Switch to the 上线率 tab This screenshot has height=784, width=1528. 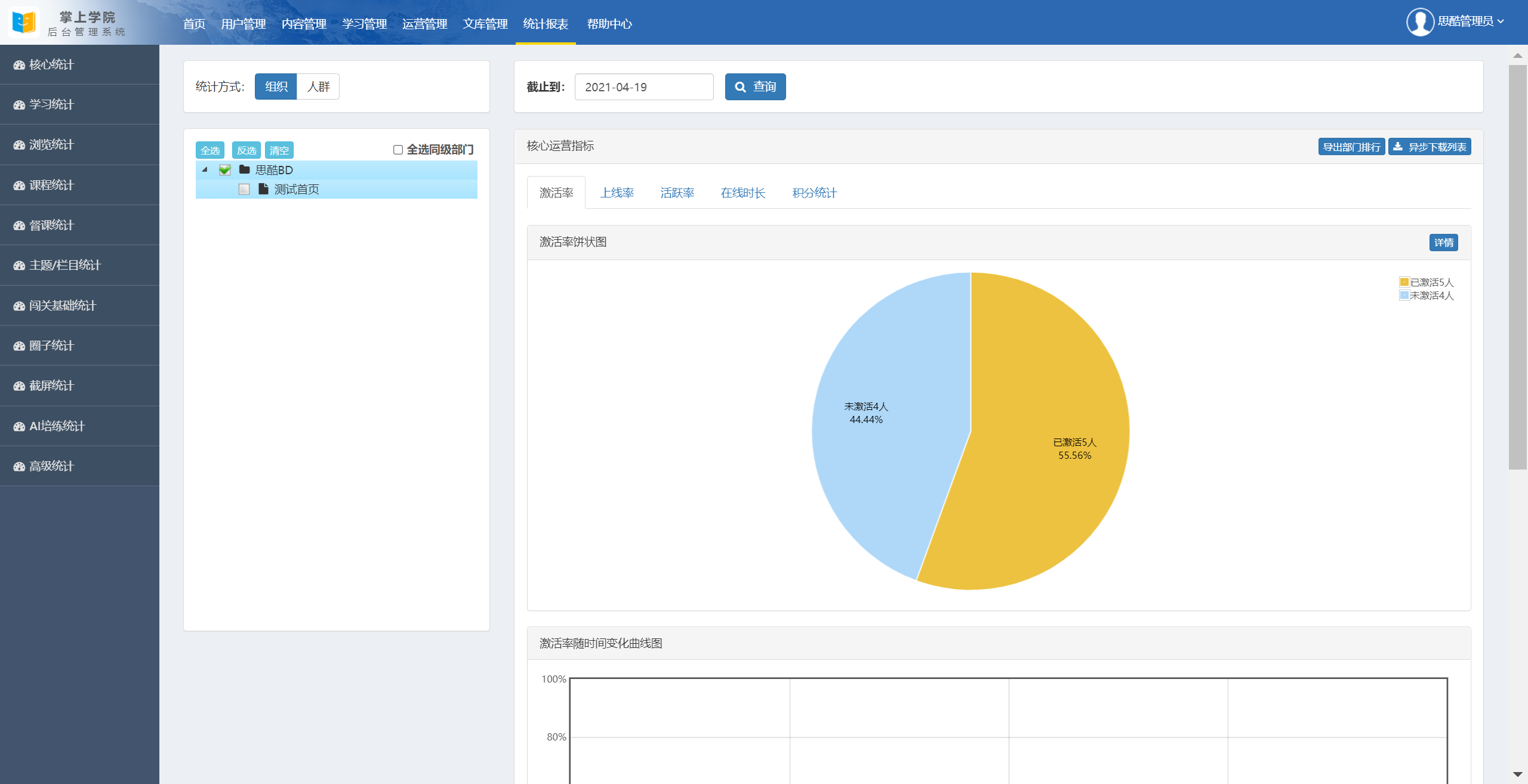[617, 193]
